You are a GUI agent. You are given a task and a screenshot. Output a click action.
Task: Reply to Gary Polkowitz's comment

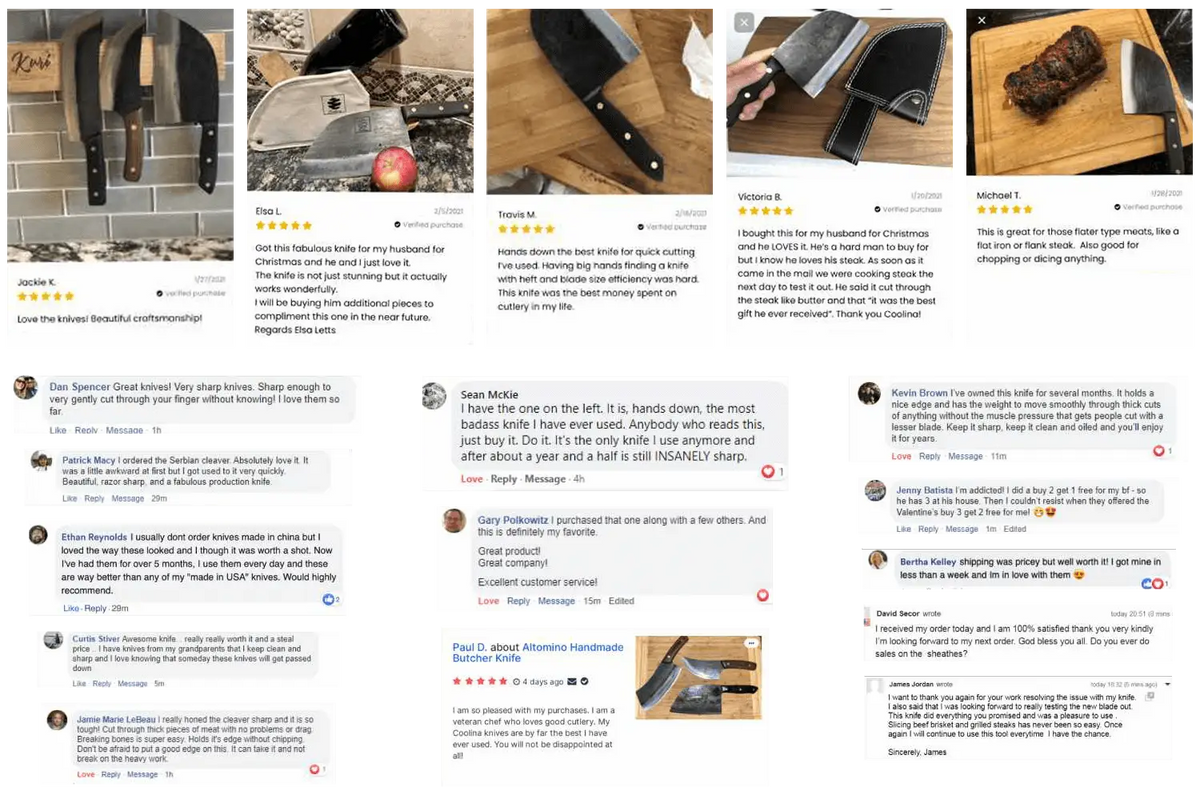click(x=518, y=601)
